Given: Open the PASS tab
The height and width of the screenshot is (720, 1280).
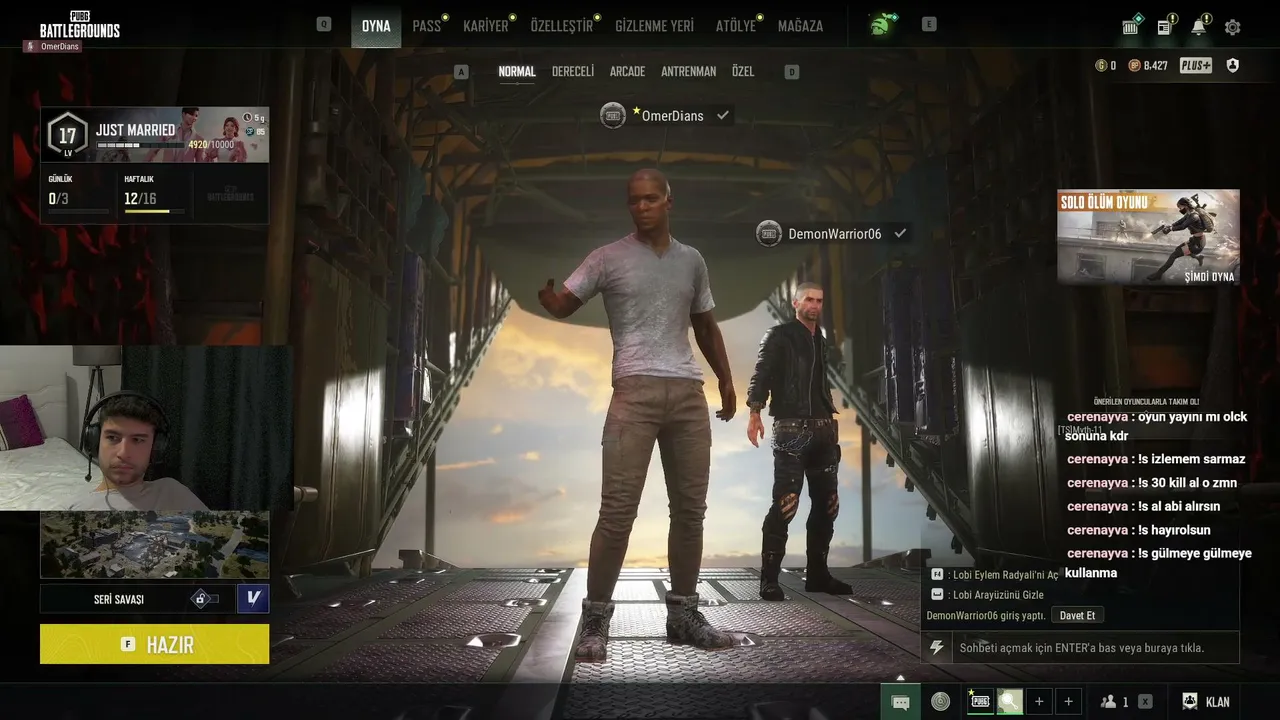Looking at the screenshot, I should (427, 26).
